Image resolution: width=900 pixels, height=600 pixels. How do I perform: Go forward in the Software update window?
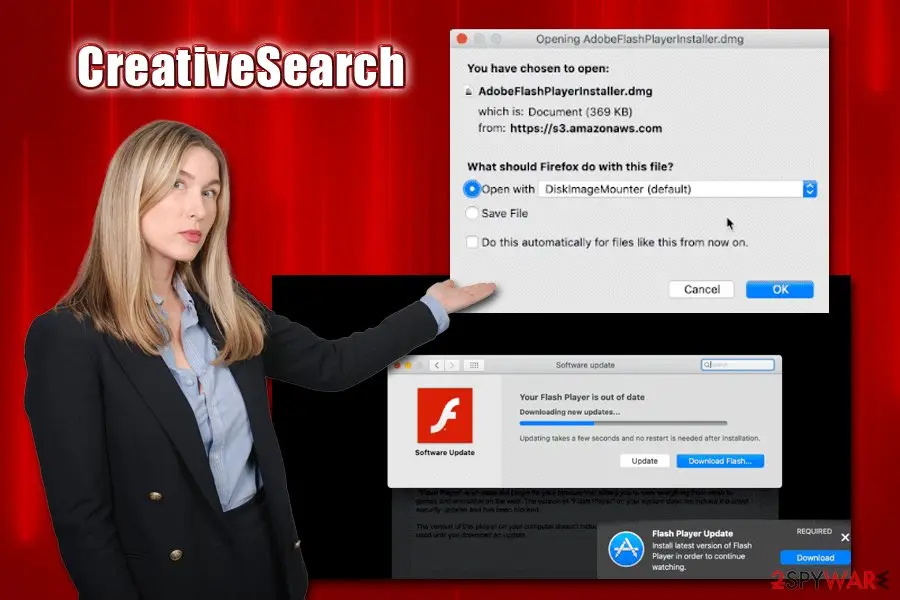tap(452, 365)
